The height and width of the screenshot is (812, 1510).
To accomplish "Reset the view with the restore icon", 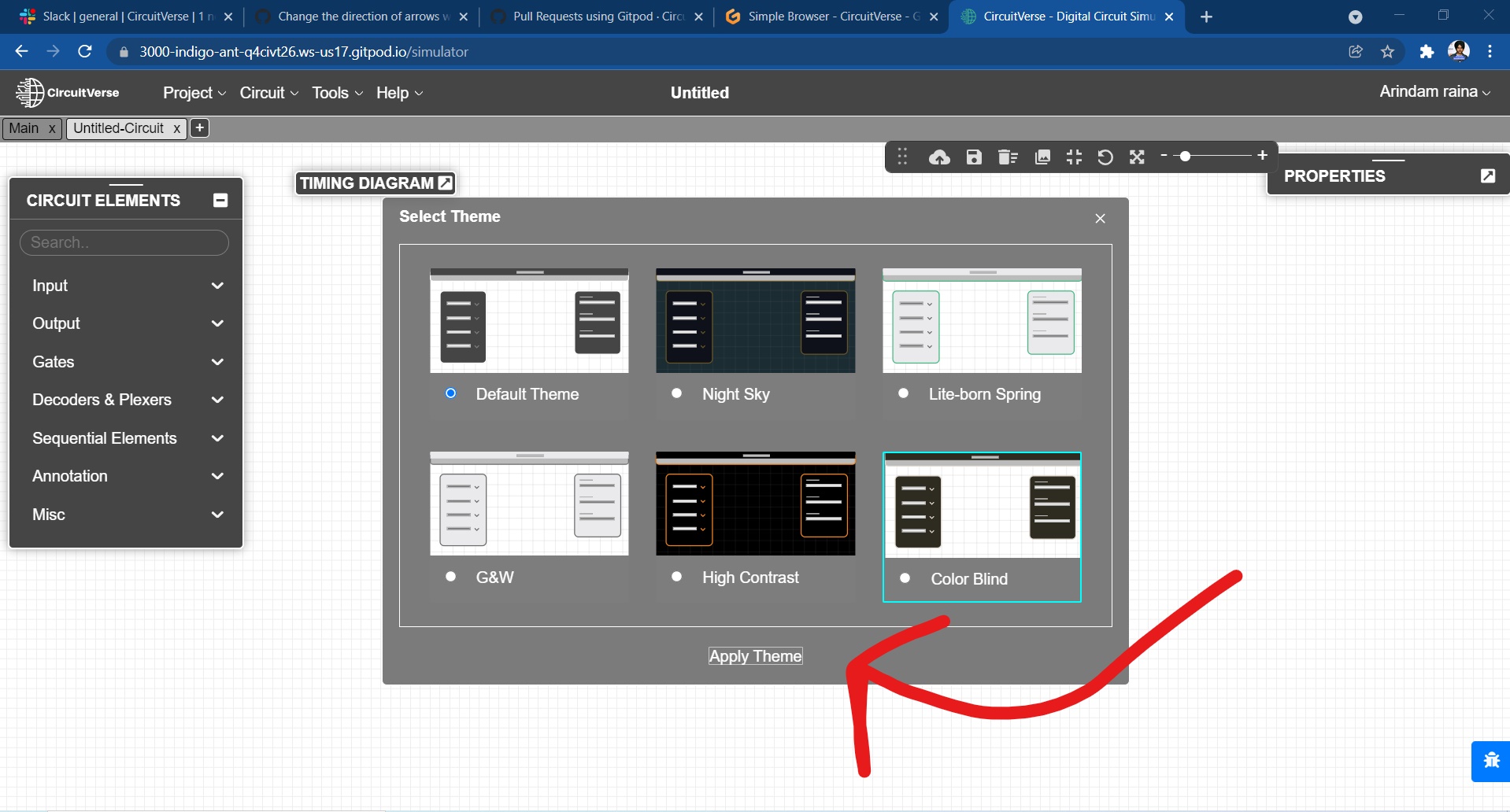I will coord(1105,157).
